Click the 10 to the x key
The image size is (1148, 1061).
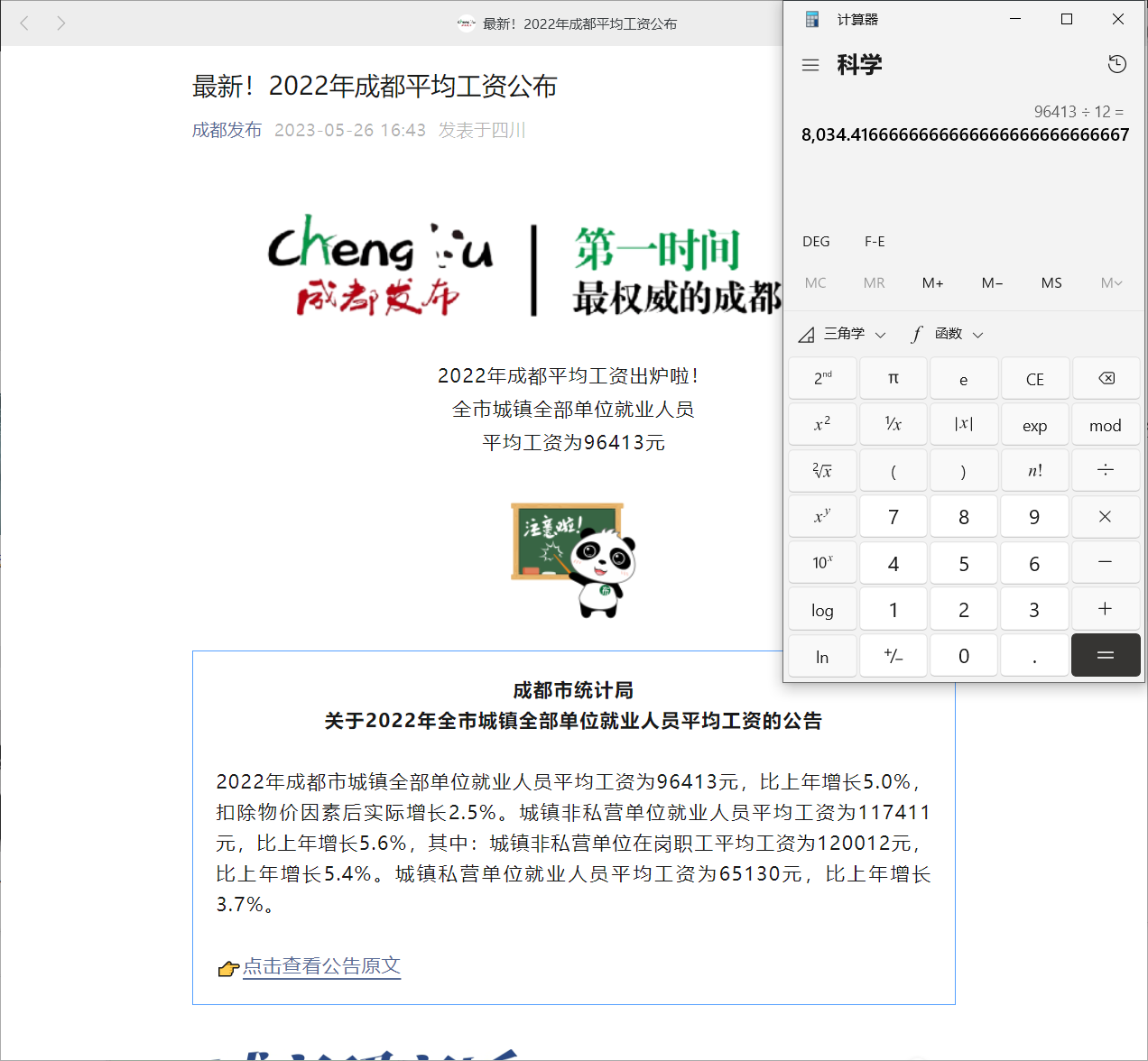(x=822, y=563)
